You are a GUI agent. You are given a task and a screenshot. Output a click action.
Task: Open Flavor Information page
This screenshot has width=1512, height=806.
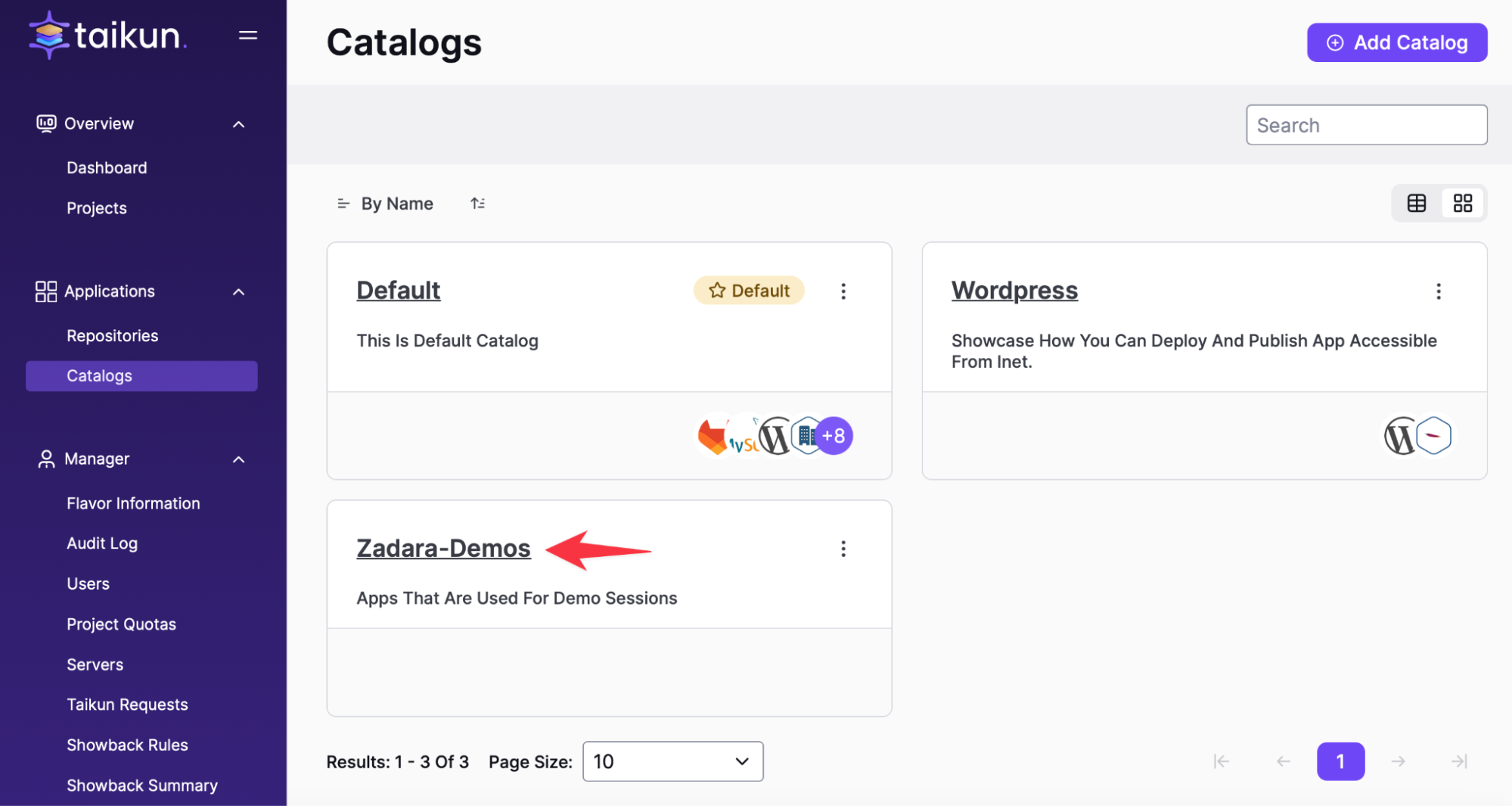(133, 503)
